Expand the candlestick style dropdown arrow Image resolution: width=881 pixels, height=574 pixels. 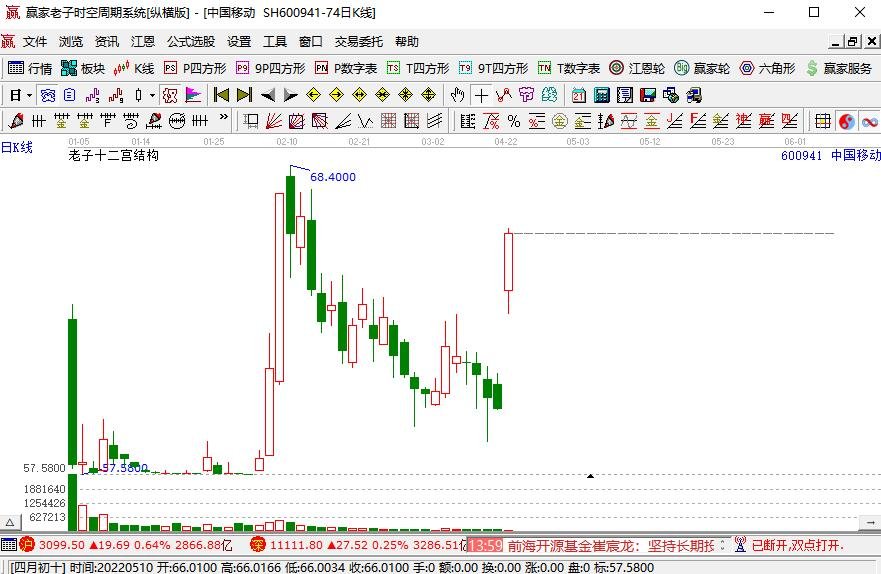coord(152,95)
